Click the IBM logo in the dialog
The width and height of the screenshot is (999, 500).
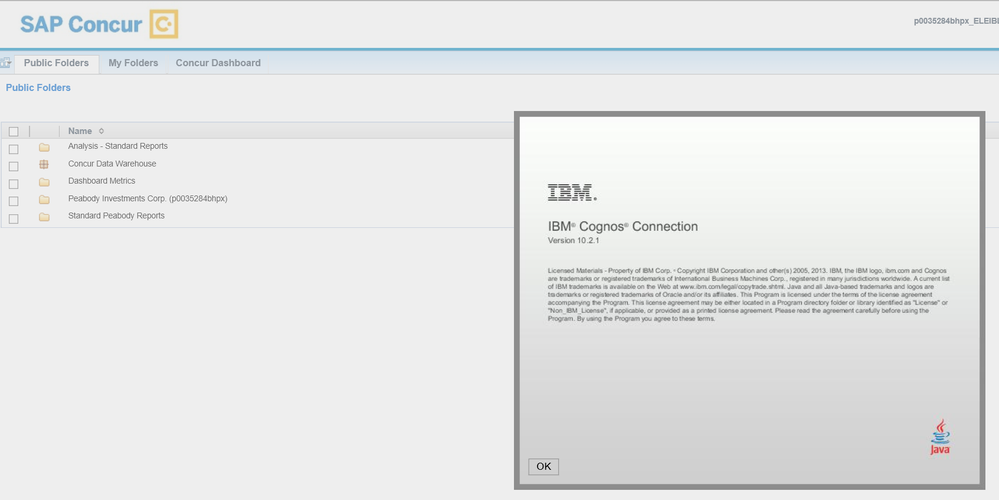point(572,192)
